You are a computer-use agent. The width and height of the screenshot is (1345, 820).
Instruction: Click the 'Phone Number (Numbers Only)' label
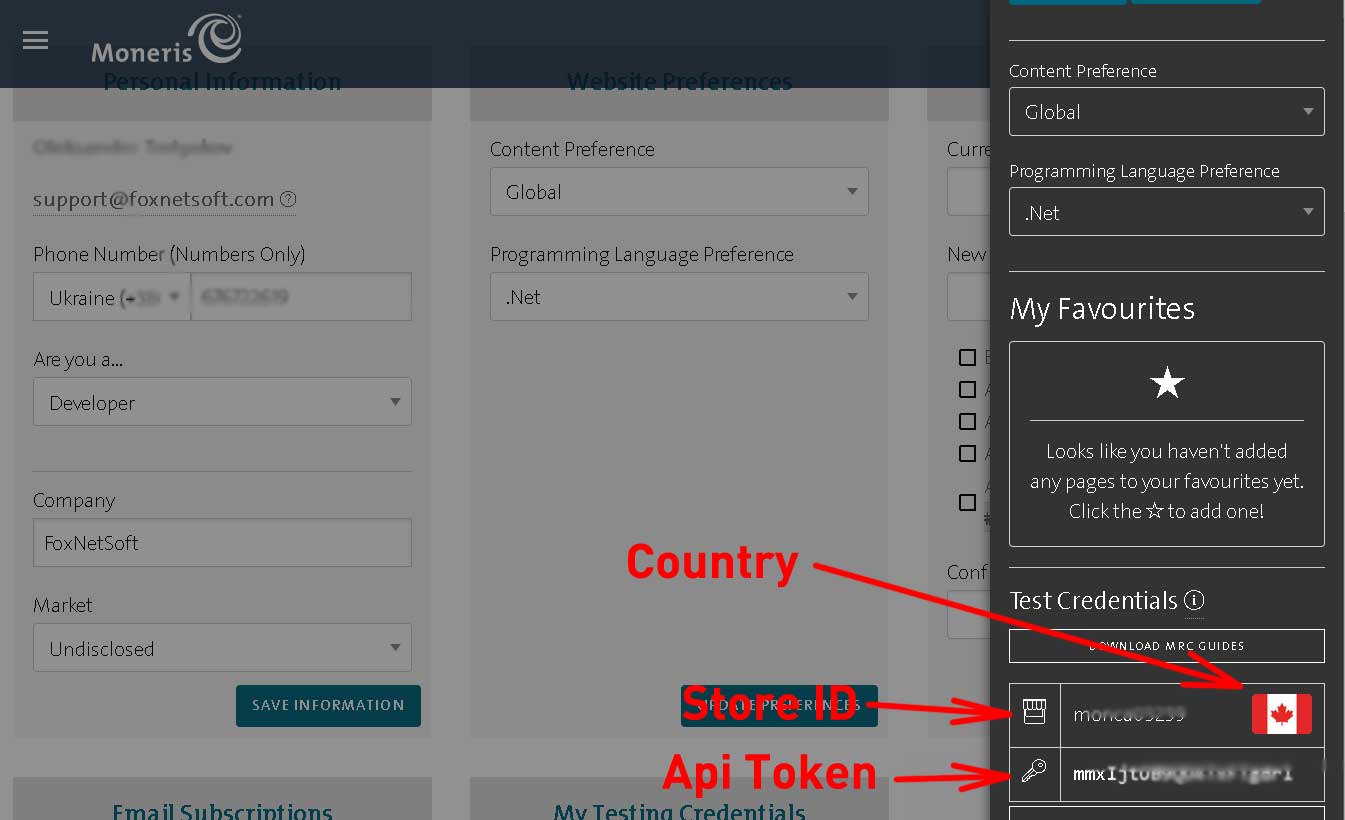[x=169, y=254]
